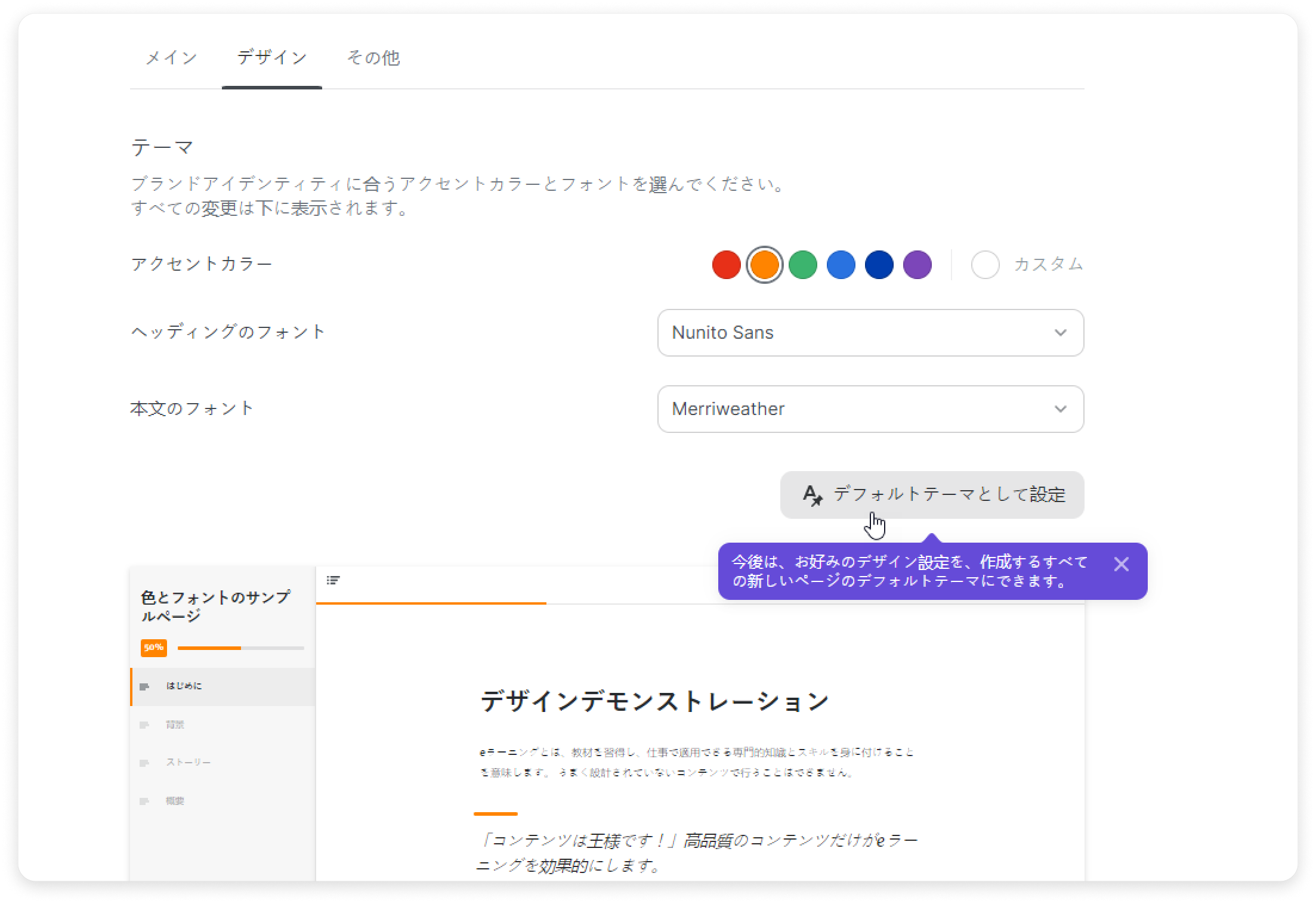Select ストーリー in the preview sidebar
The height and width of the screenshot is (904, 1316).
pyautogui.click(x=223, y=763)
